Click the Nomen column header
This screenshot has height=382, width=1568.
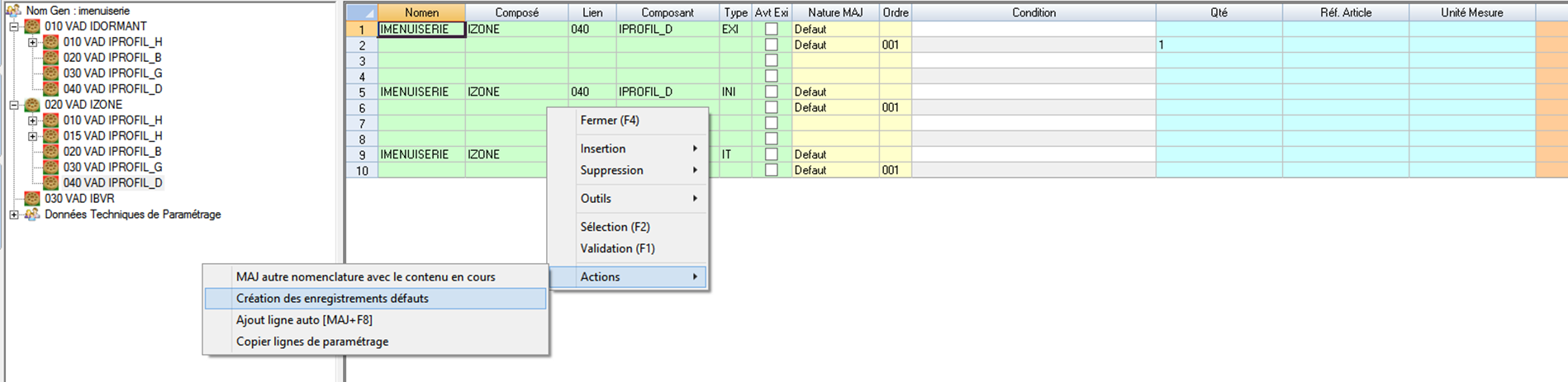(421, 12)
